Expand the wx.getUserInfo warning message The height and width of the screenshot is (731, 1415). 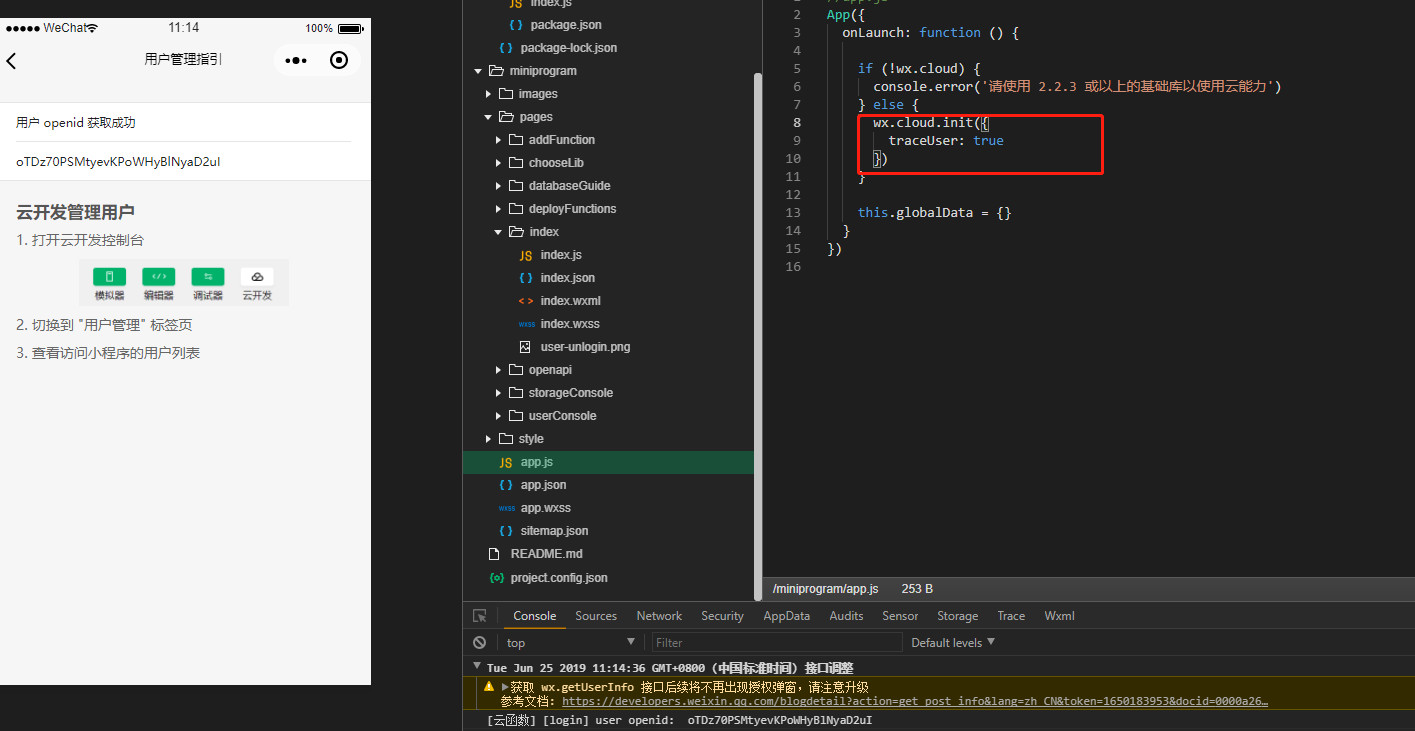click(505, 687)
